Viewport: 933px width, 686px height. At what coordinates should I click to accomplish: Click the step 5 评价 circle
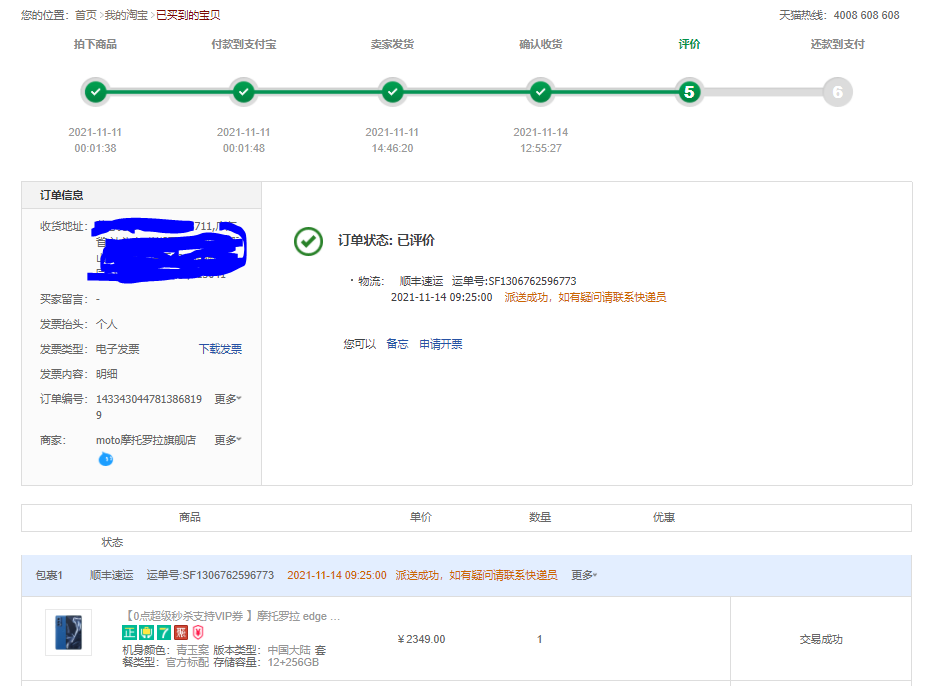(689, 92)
